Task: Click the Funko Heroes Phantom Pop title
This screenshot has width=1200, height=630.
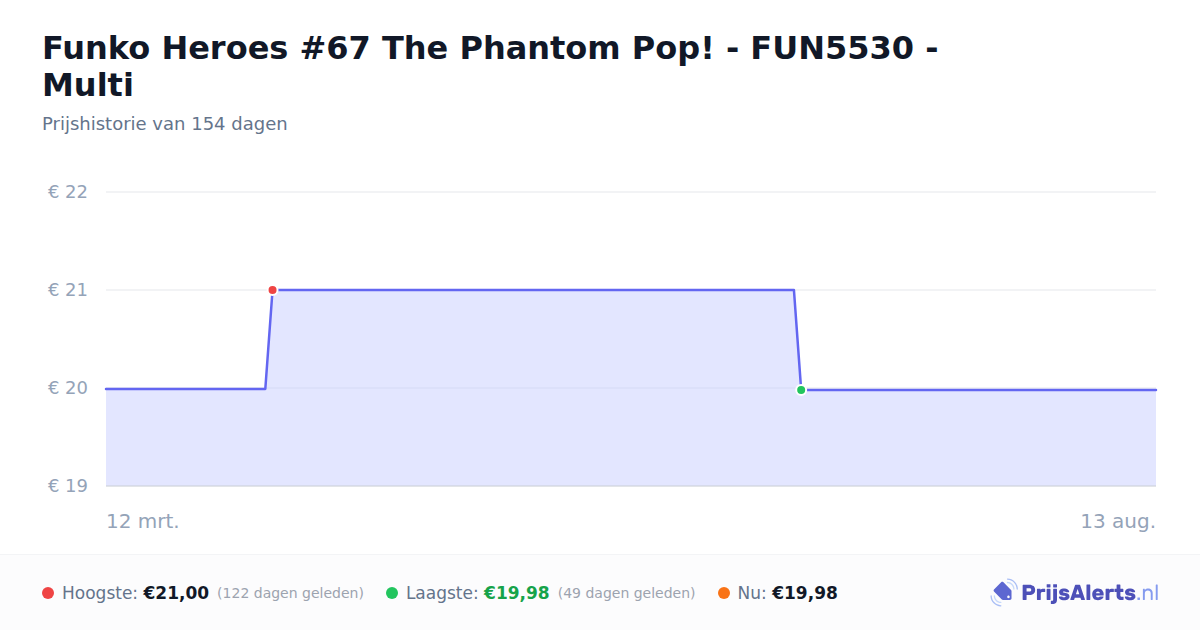Action: [x=490, y=66]
